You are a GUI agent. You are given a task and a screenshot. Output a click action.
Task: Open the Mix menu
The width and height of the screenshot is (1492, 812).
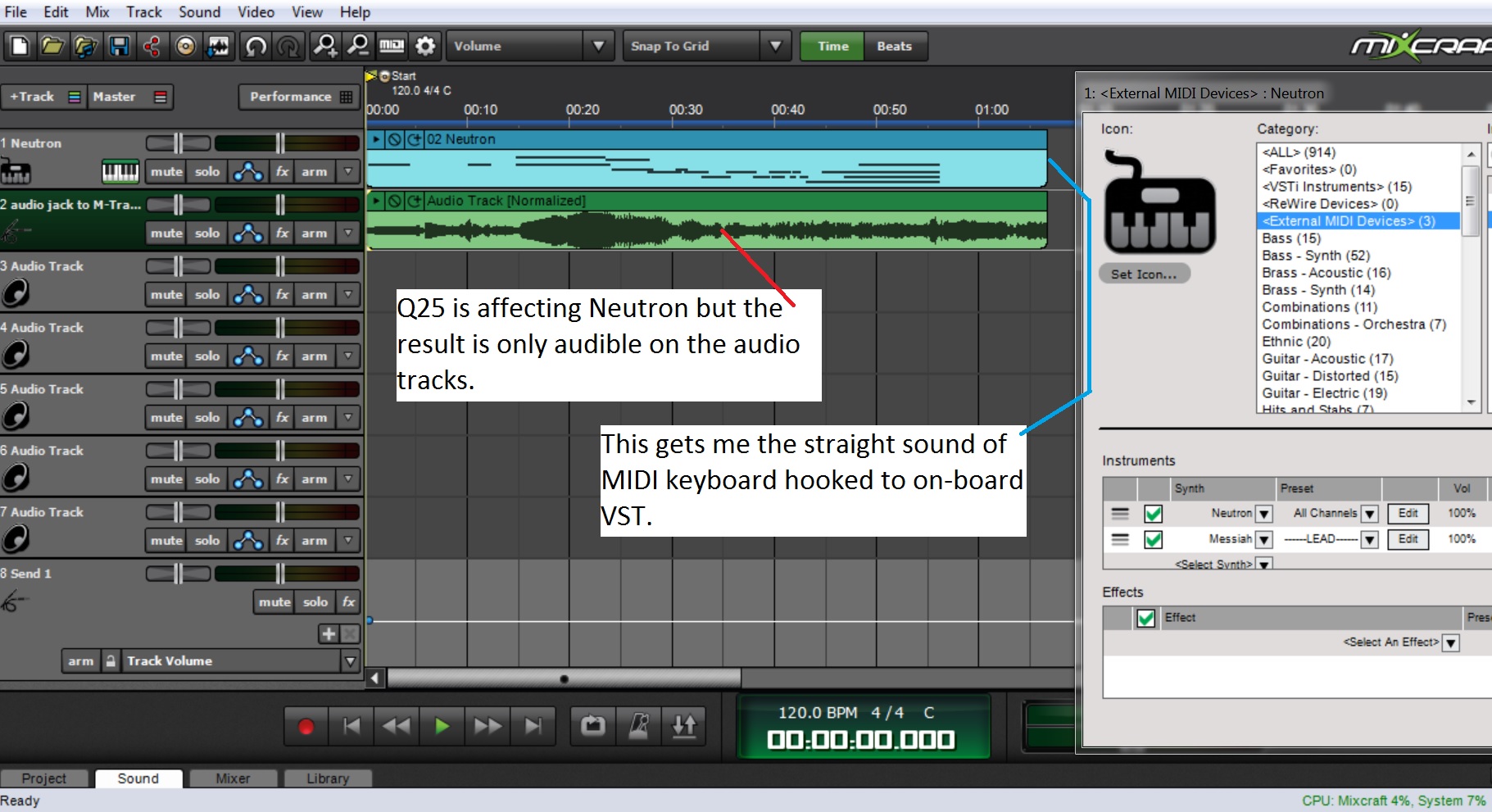(98, 11)
